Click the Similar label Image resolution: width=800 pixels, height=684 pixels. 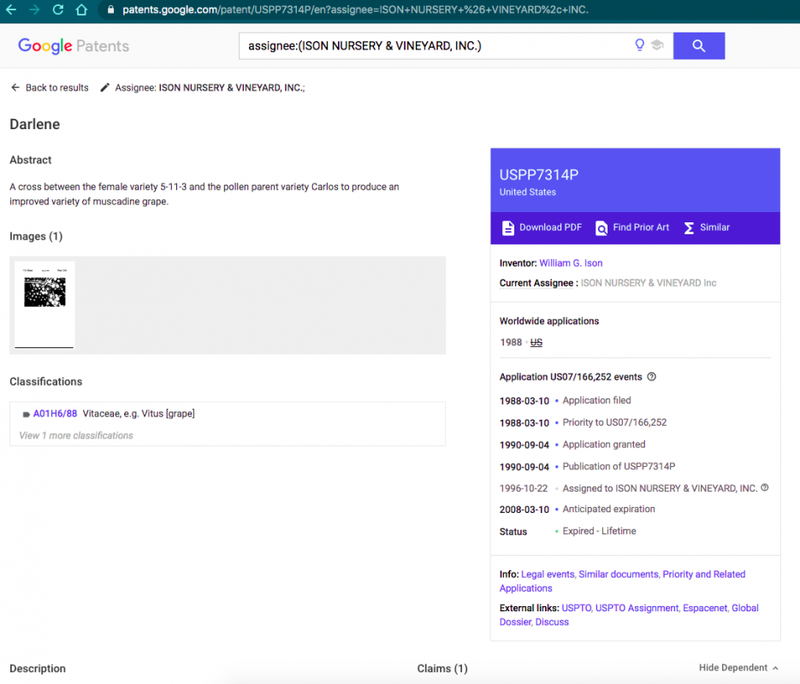point(714,227)
